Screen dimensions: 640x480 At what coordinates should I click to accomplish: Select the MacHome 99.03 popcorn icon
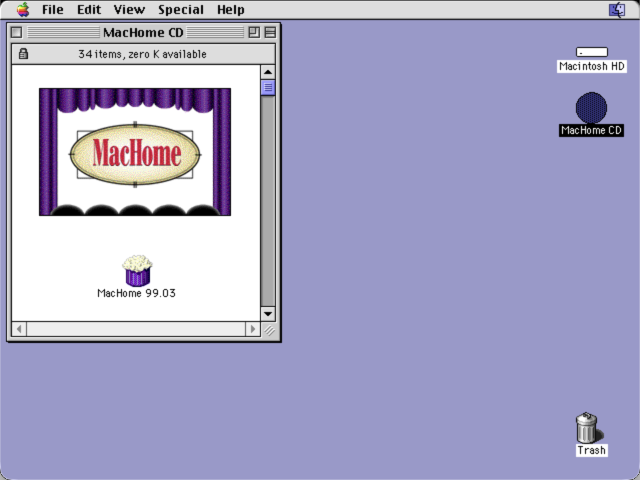point(137,271)
